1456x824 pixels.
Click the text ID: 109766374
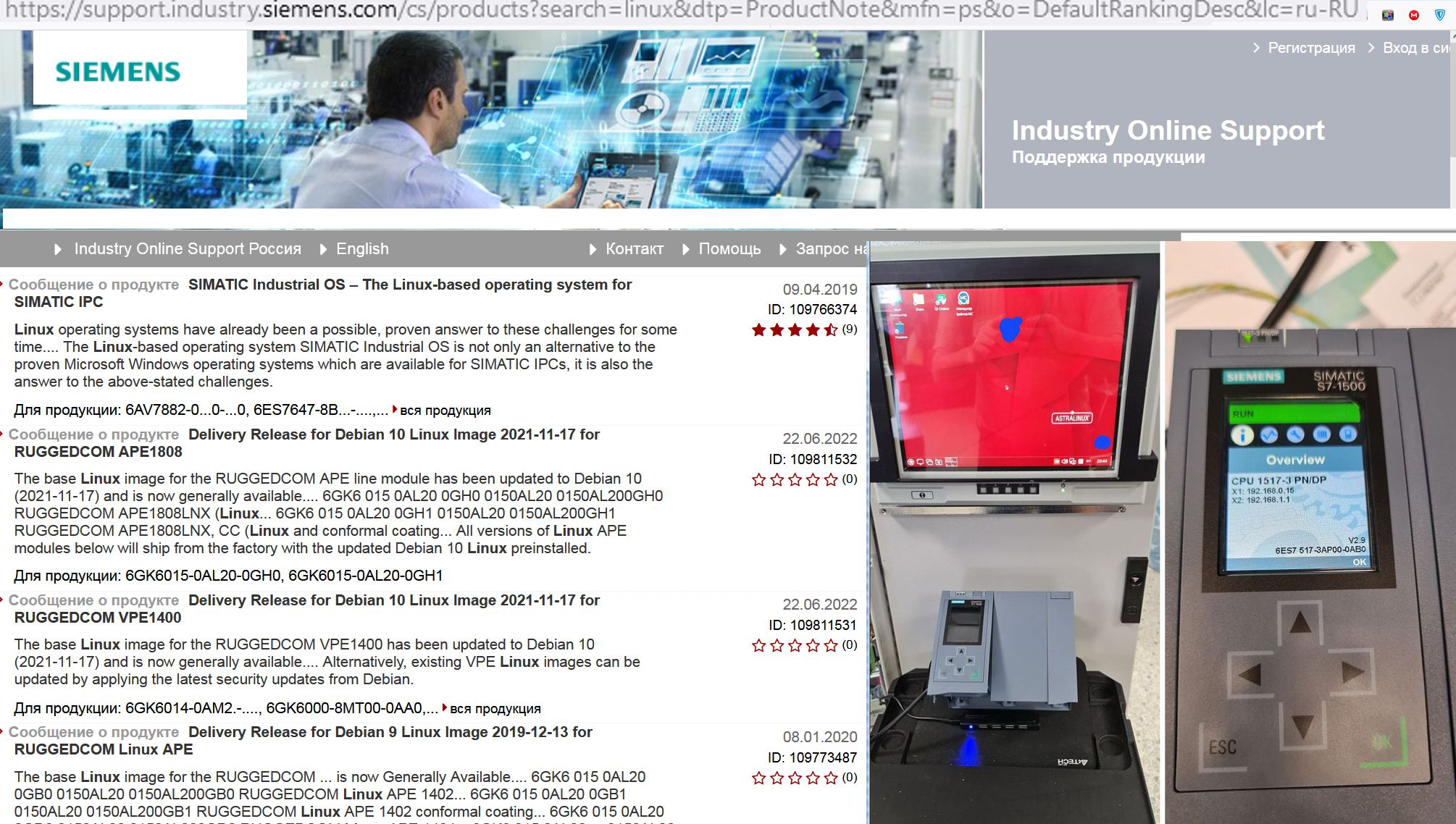pyautogui.click(x=813, y=310)
